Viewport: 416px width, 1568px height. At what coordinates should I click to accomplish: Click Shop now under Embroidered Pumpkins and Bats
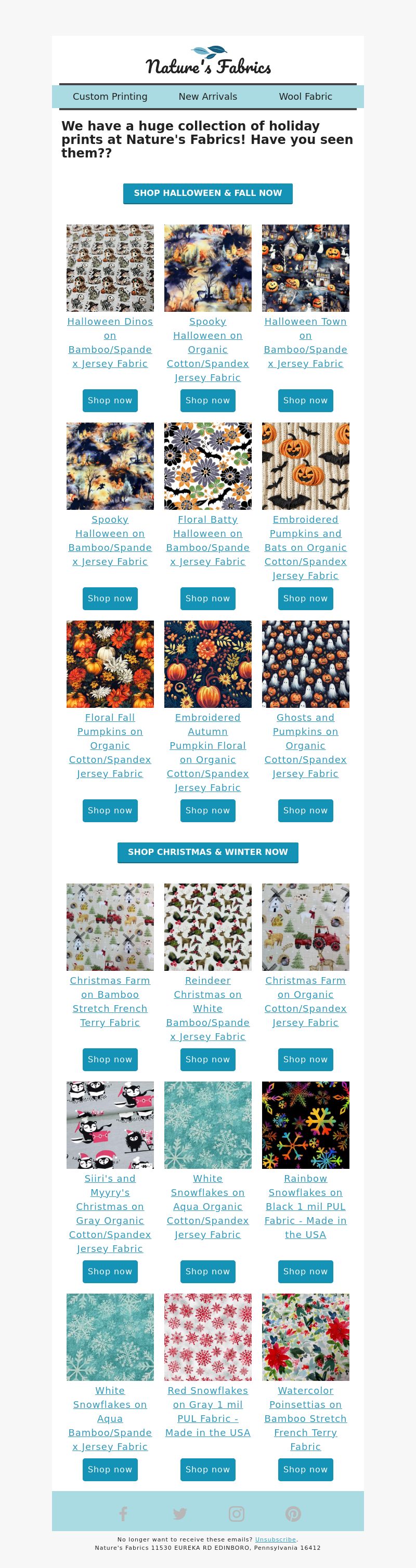point(306,598)
